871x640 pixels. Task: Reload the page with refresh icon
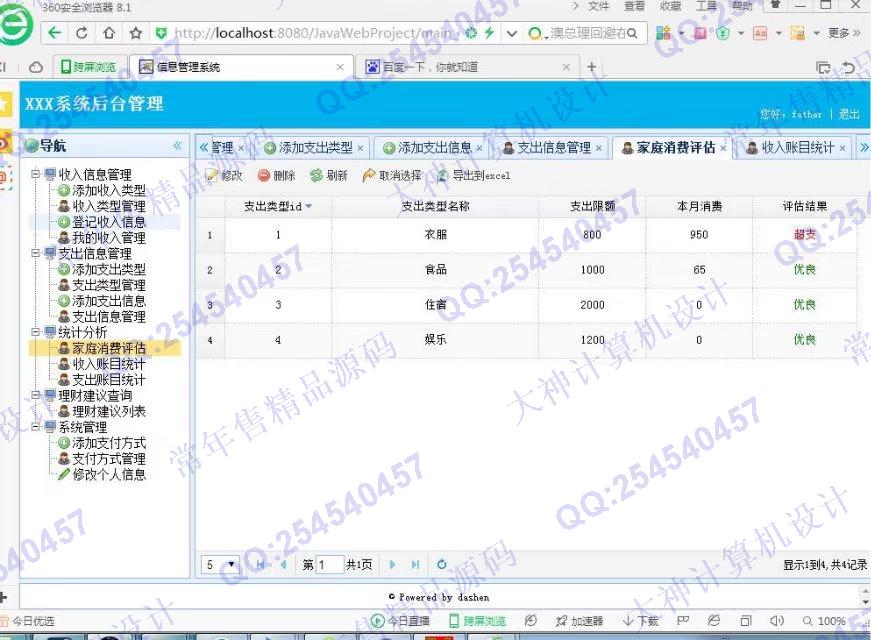click(x=82, y=33)
